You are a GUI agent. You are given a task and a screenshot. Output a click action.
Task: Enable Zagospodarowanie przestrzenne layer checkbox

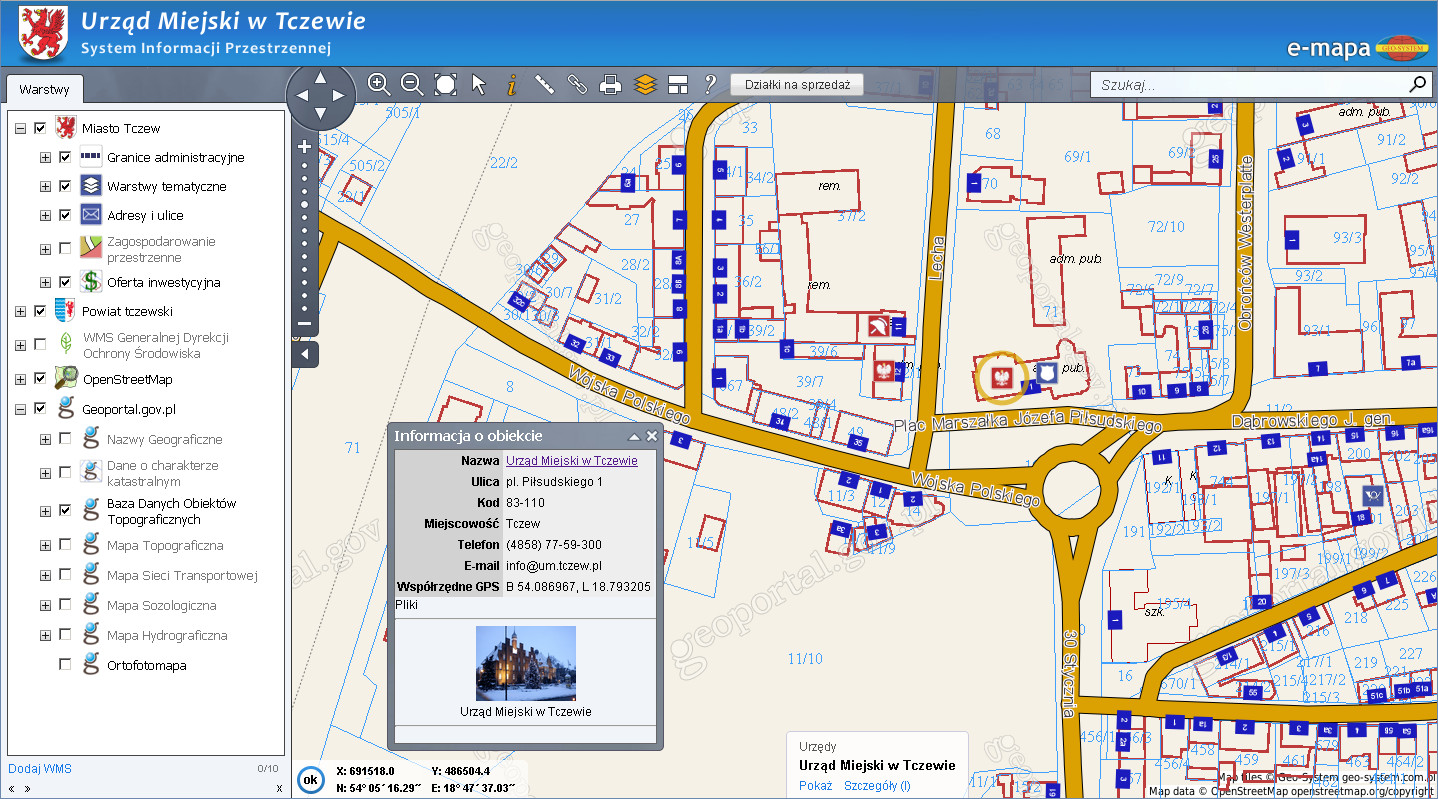coord(65,248)
